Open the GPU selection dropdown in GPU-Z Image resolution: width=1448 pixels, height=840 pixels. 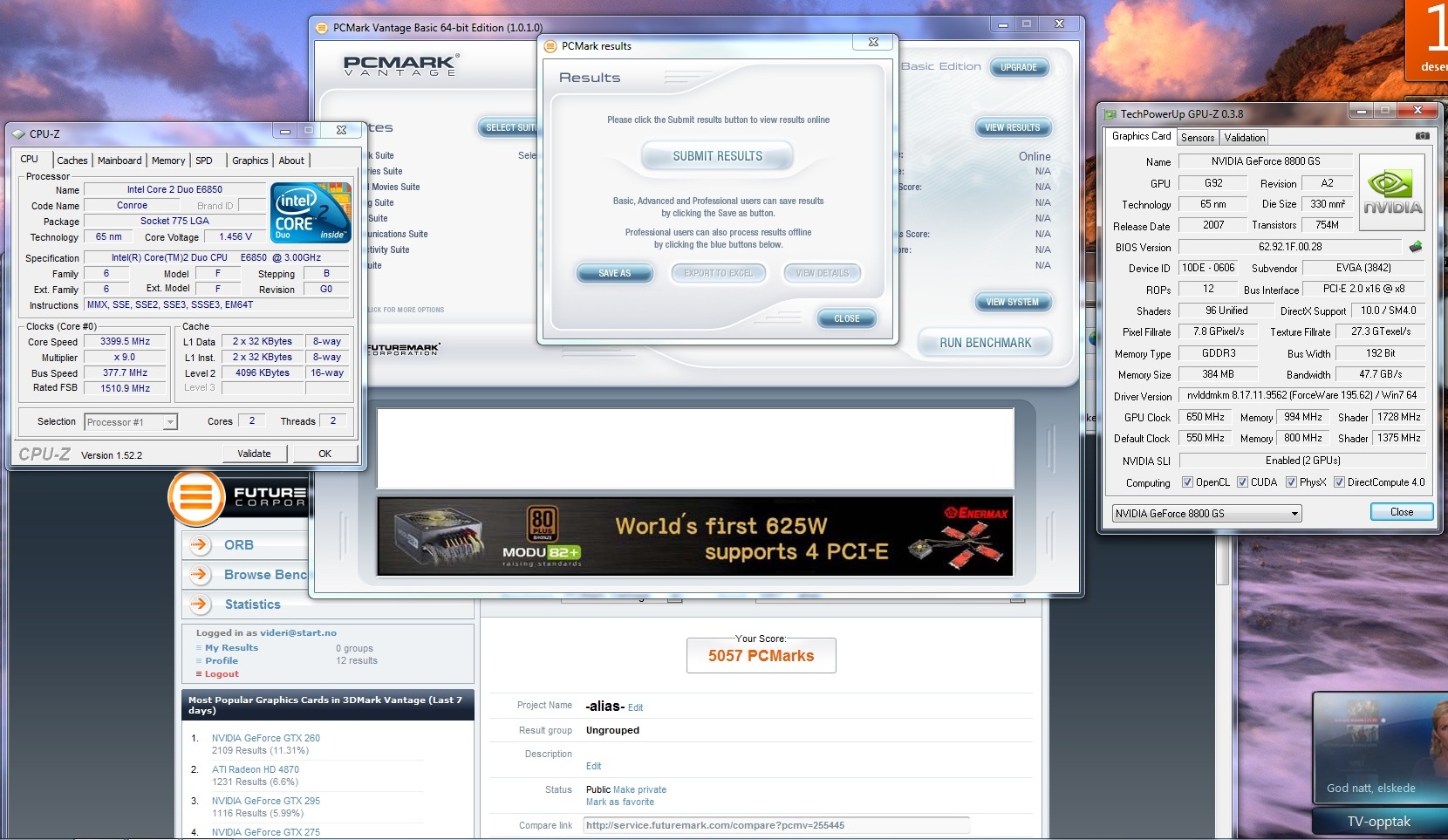click(1206, 514)
